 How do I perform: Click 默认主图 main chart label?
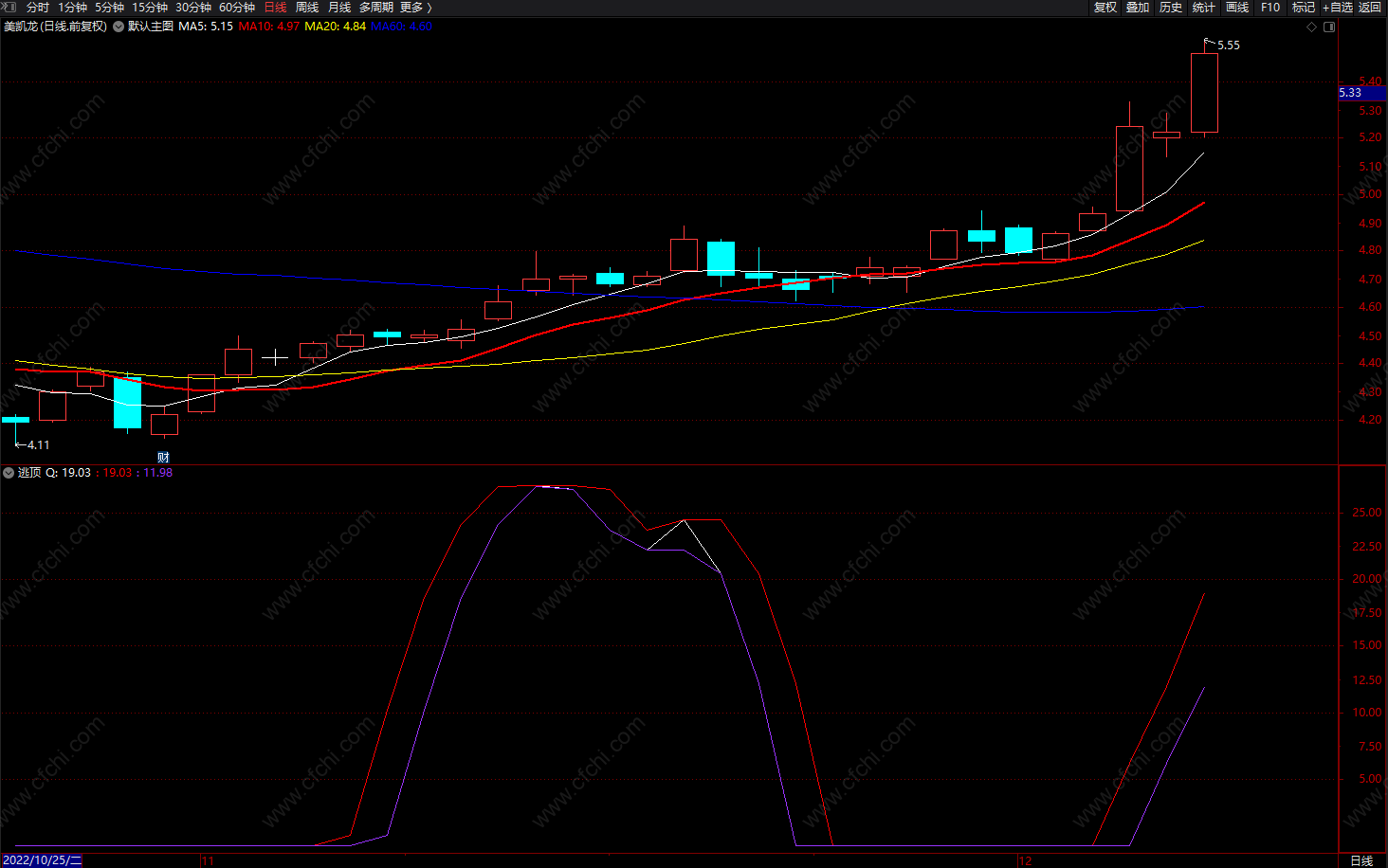151,27
